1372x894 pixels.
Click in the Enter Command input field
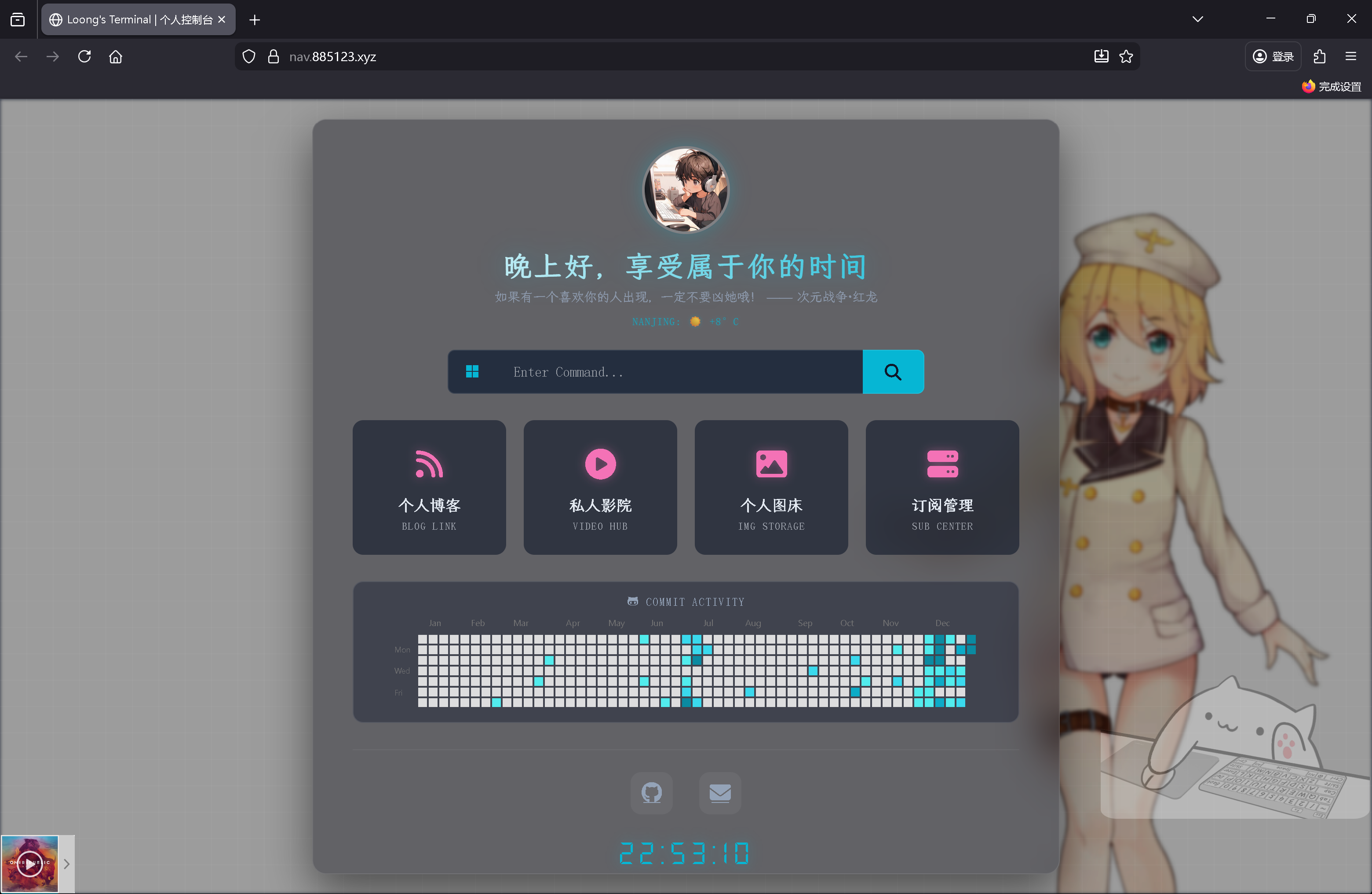[680, 372]
